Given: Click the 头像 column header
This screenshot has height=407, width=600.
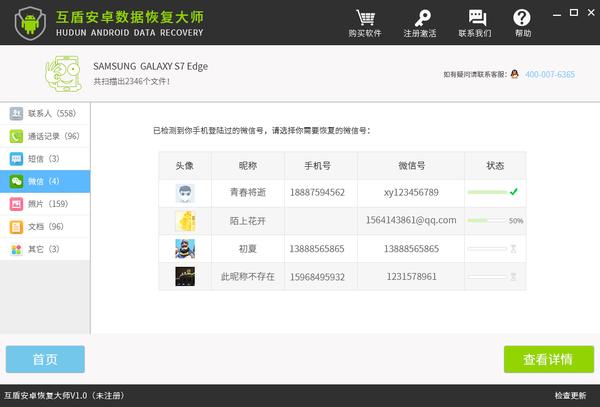Looking at the screenshot, I should click(184, 166).
